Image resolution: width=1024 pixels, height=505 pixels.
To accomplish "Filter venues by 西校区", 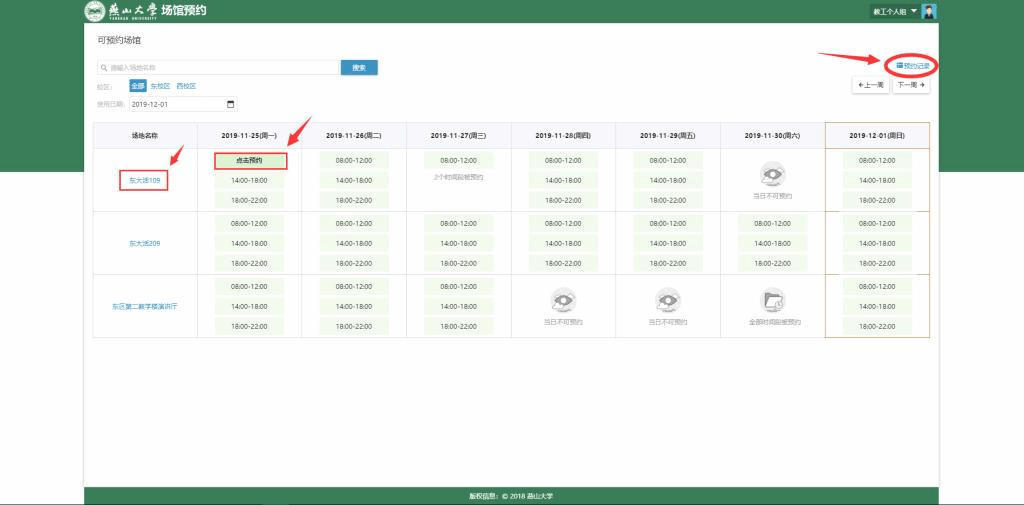I will click(x=186, y=87).
